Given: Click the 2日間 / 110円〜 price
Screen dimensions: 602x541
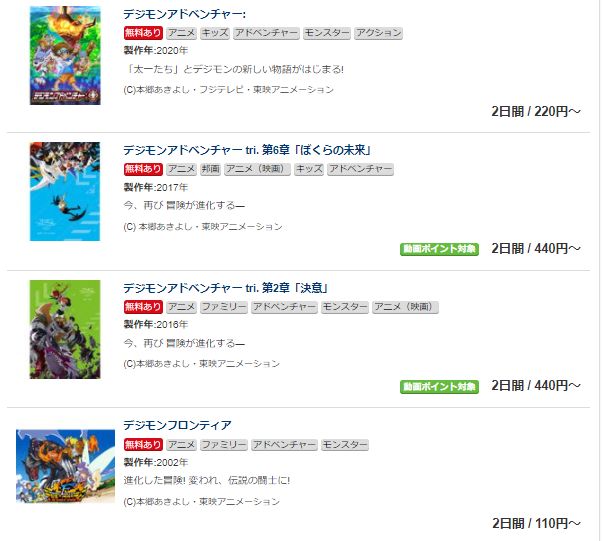Looking at the screenshot, I should coord(536,523).
